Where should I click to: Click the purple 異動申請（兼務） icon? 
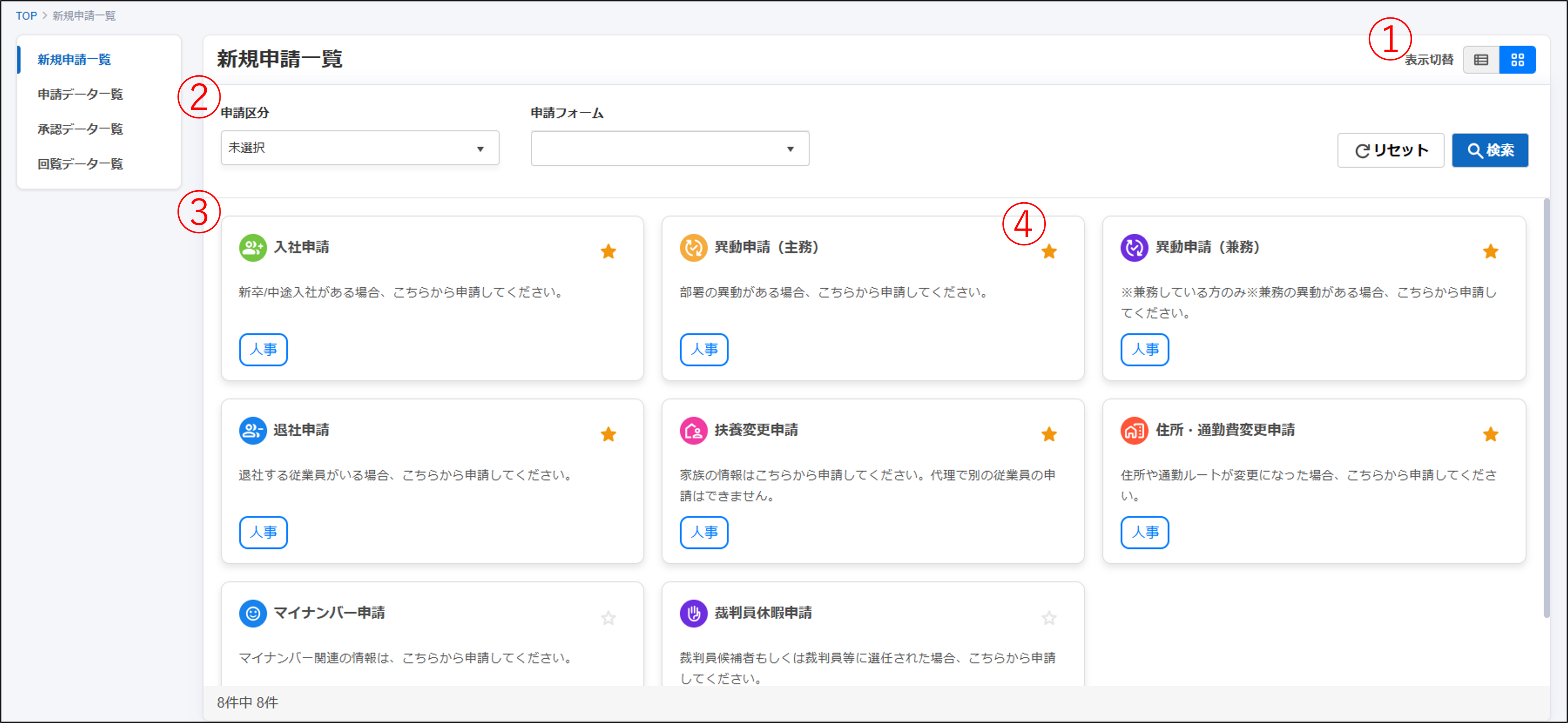click(1135, 248)
